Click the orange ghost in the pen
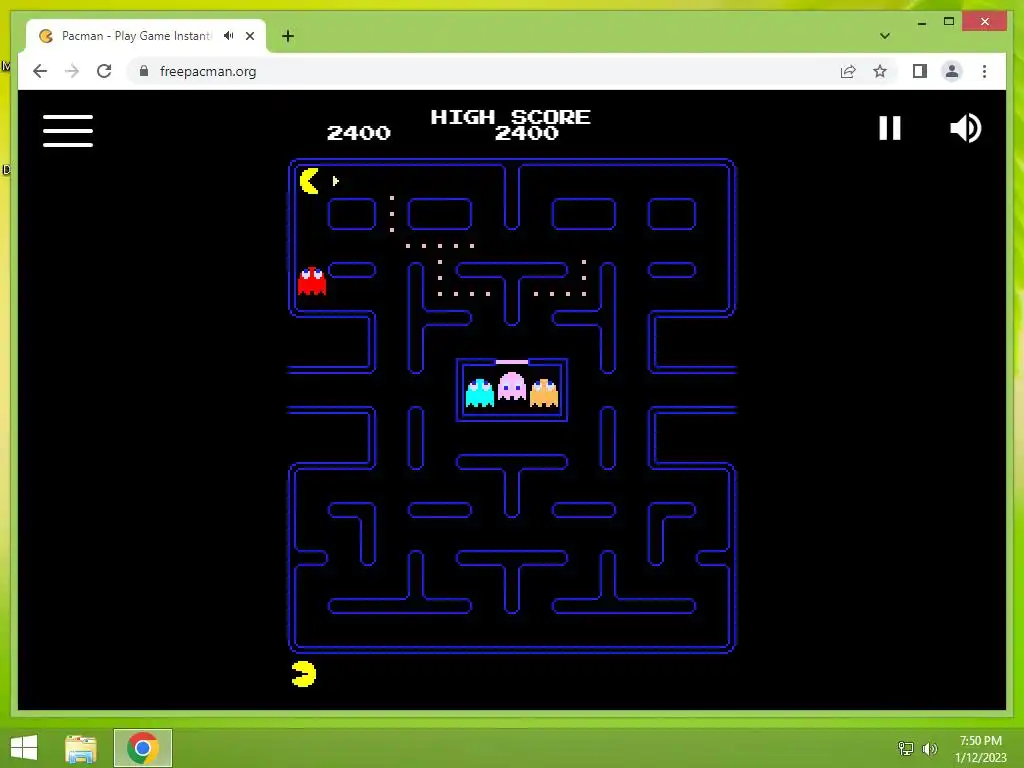The image size is (1024, 768). click(544, 392)
